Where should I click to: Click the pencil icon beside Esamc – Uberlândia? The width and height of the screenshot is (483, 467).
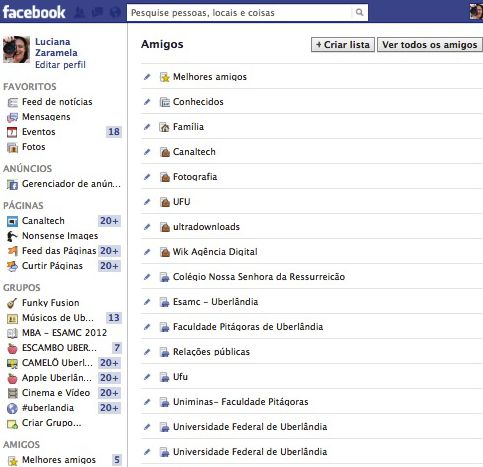pos(147,302)
